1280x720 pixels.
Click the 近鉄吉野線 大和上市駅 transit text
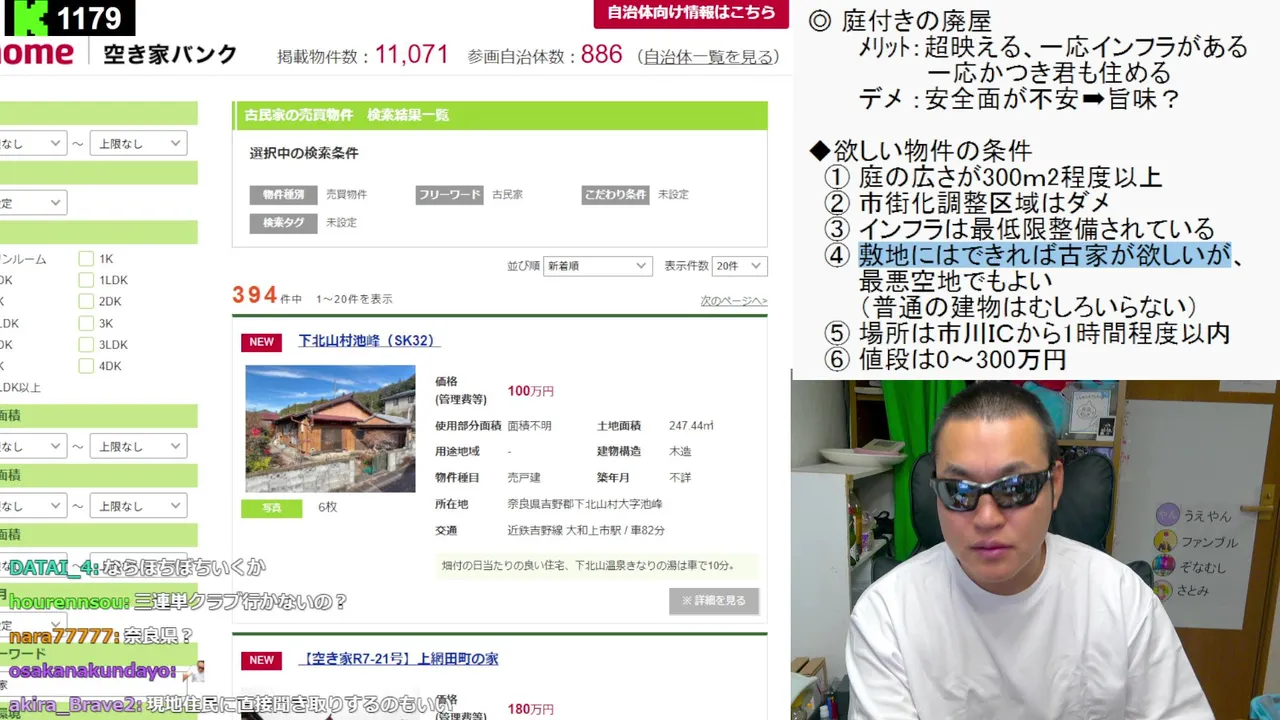pyautogui.click(x=586, y=530)
